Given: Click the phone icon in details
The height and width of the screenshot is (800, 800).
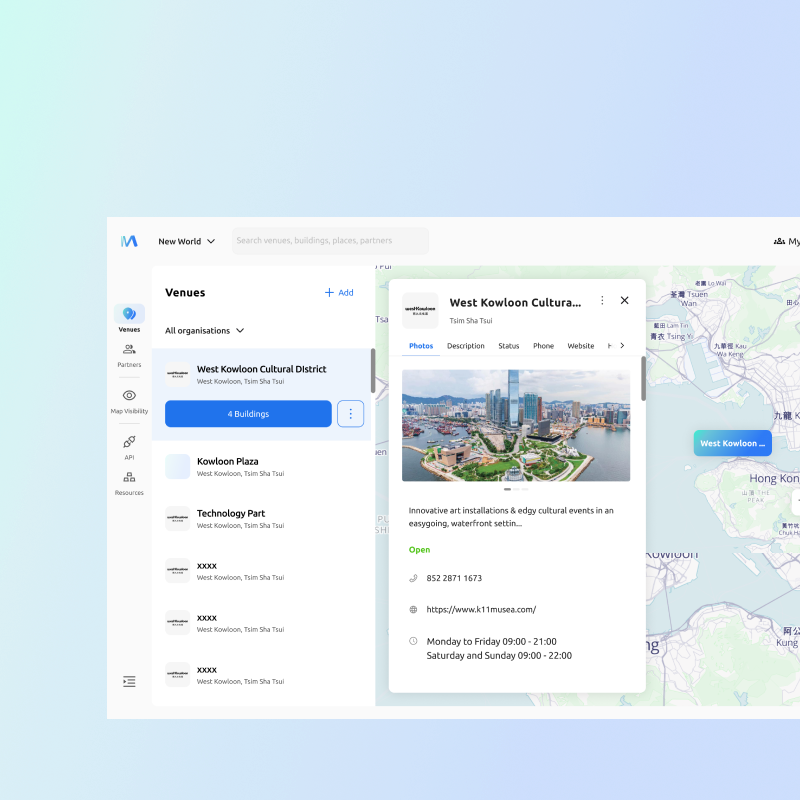Looking at the screenshot, I should [413, 578].
